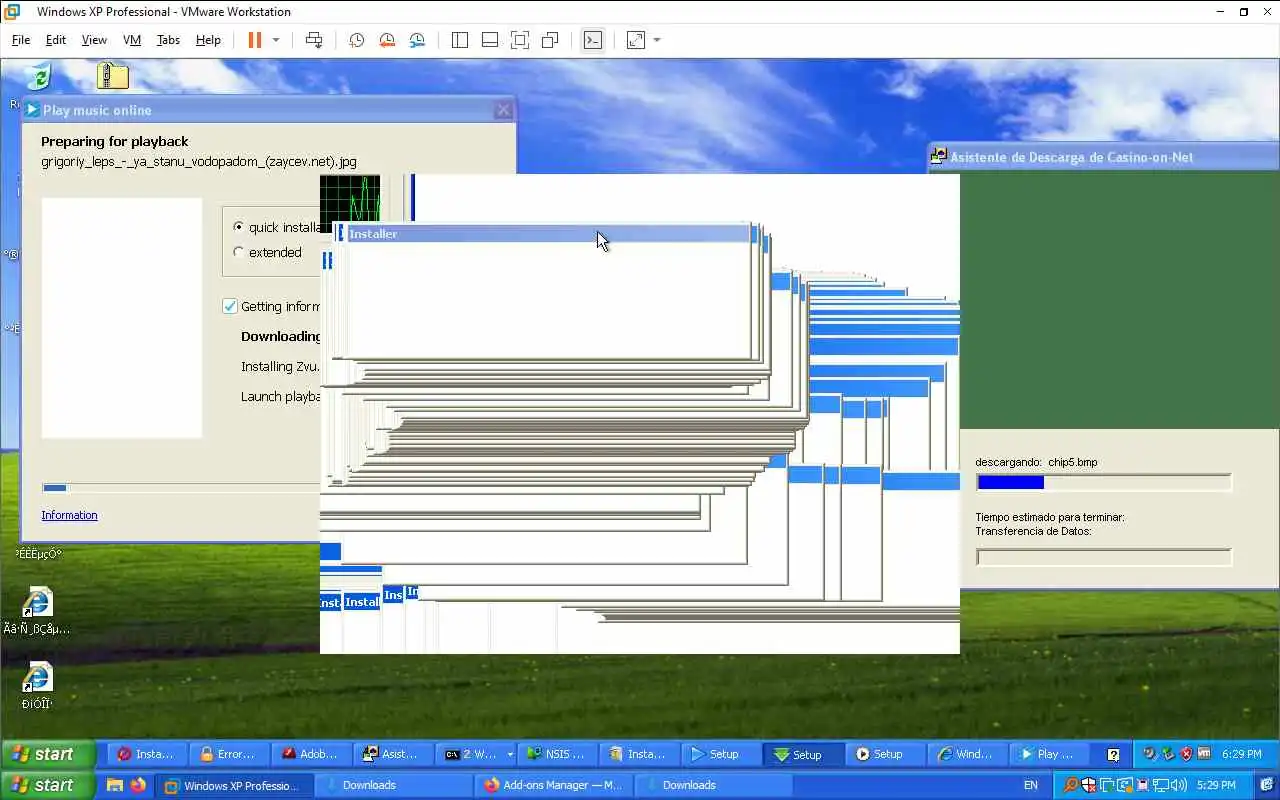Select the quick installation radio button
Image resolution: width=1280 pixels, height=800 pixels.
coord(238,227)
